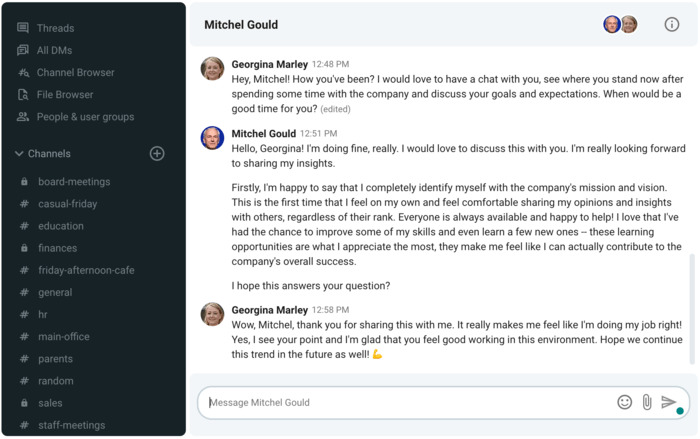The image size is (700, 439).
Task: Open File Browser icon
Action: [x=23, y=95]
